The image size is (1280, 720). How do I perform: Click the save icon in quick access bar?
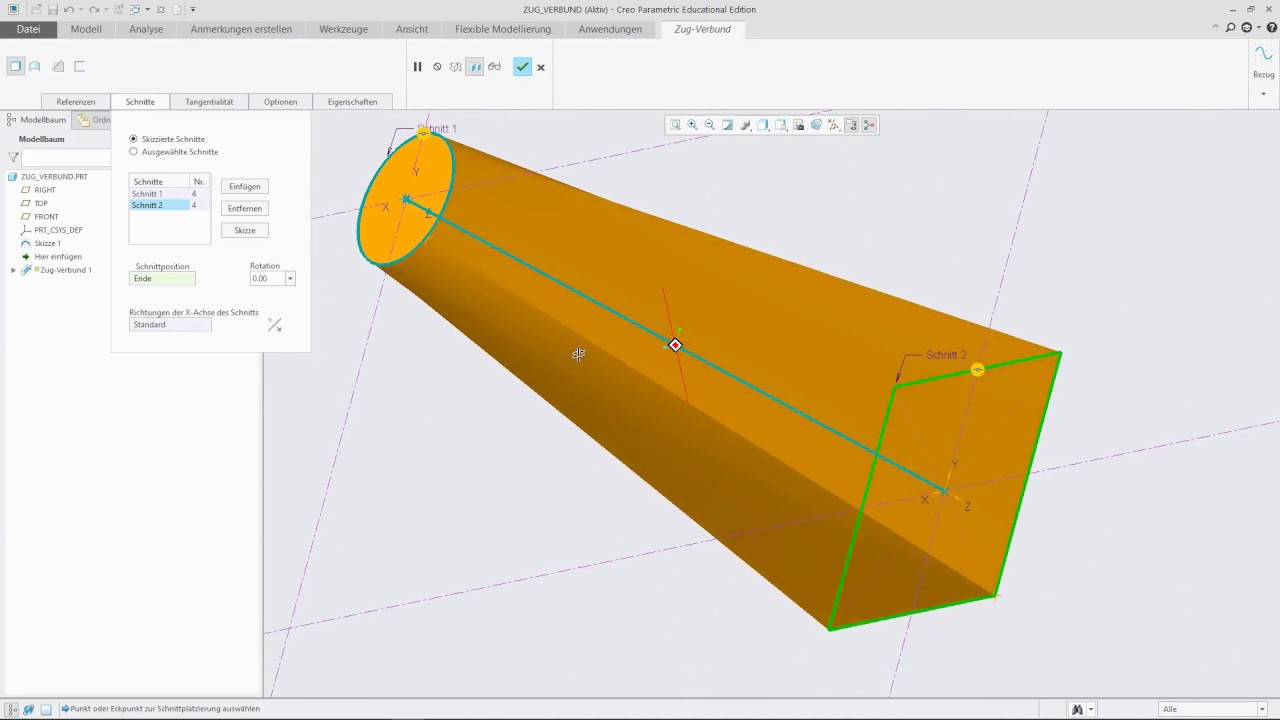(x=53, y=9)
